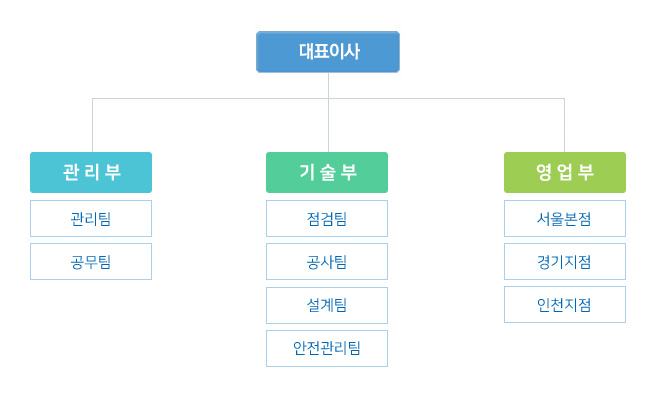Open the 인천지점 branch box
The height and width of the screenshot is (397, 656).
point(565,305)
